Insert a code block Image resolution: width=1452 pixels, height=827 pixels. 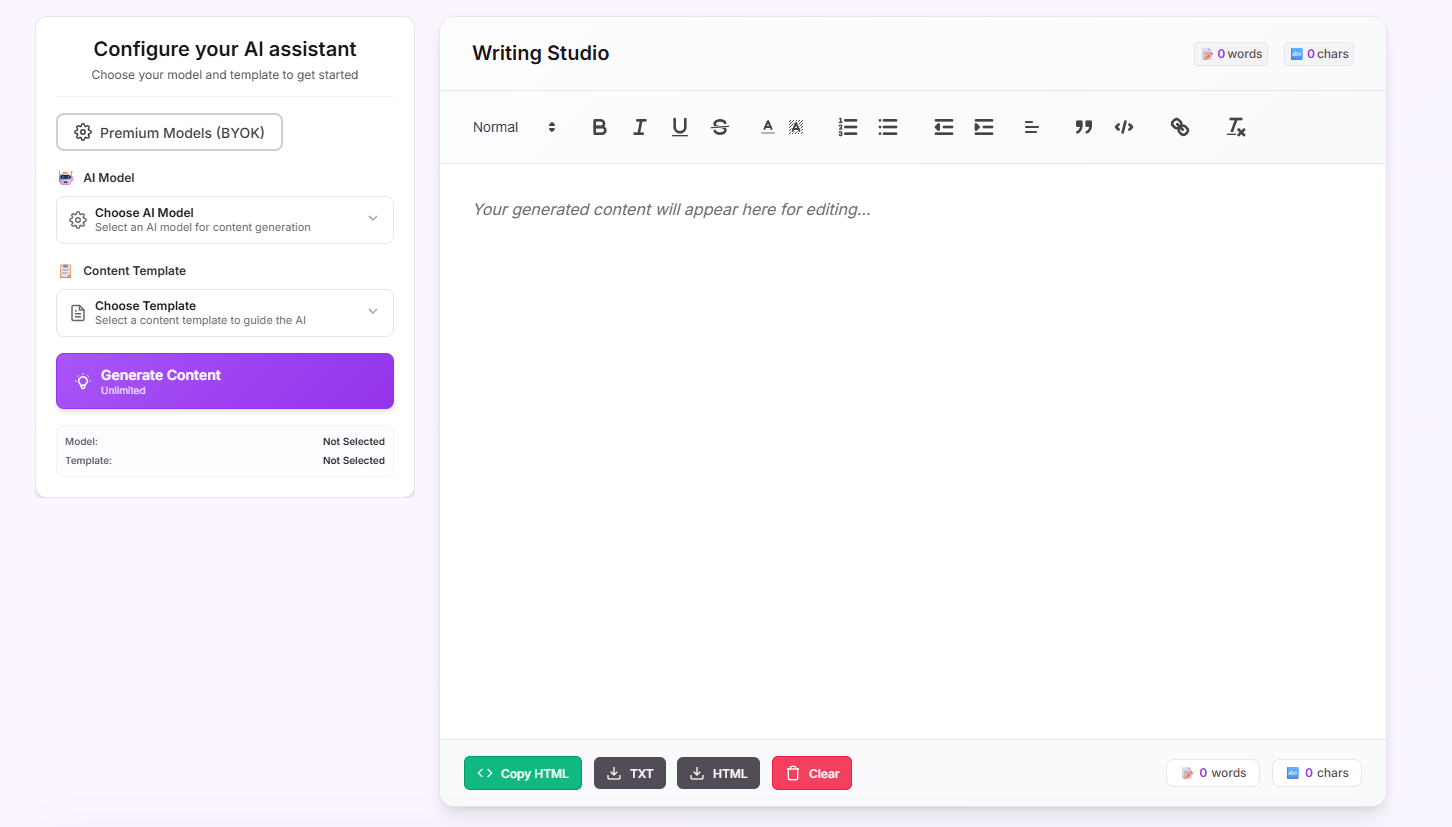(1124, 127)
